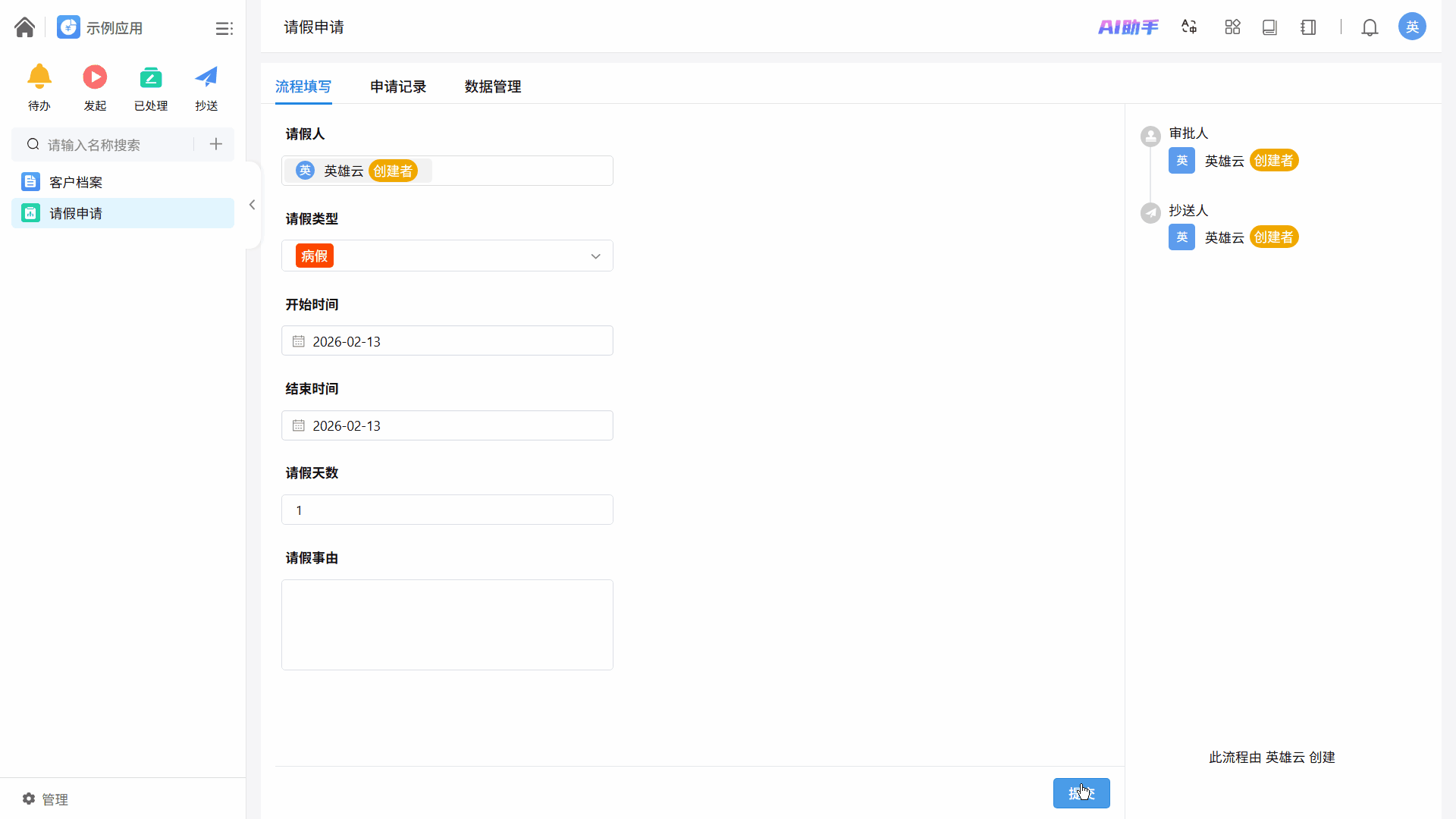Click the translate language icon
Screen dimensions: 1456x819
pyautogui.click(x=1189, y=27)
